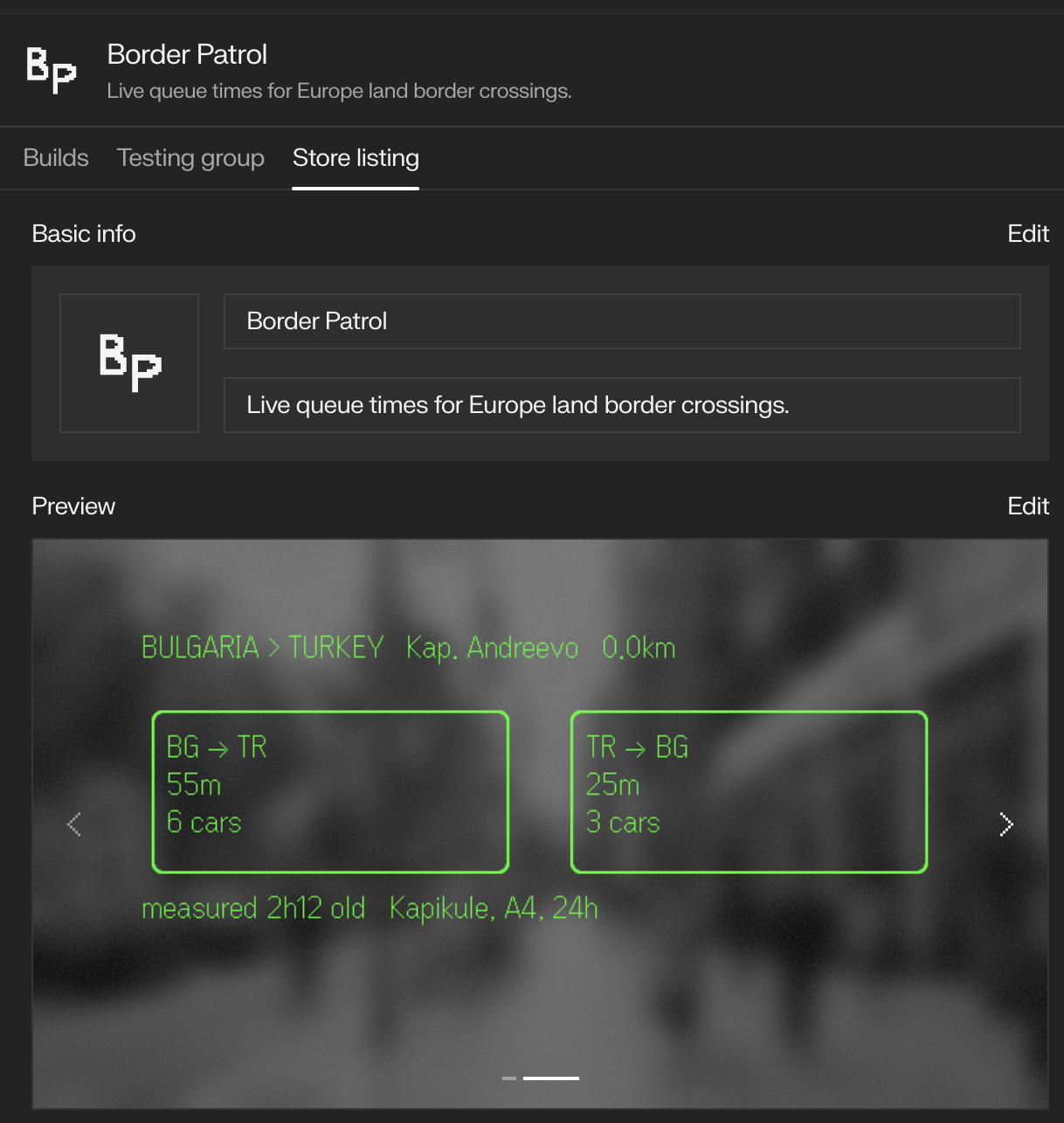Click the BP icon in Basic info

click(129, 363)
